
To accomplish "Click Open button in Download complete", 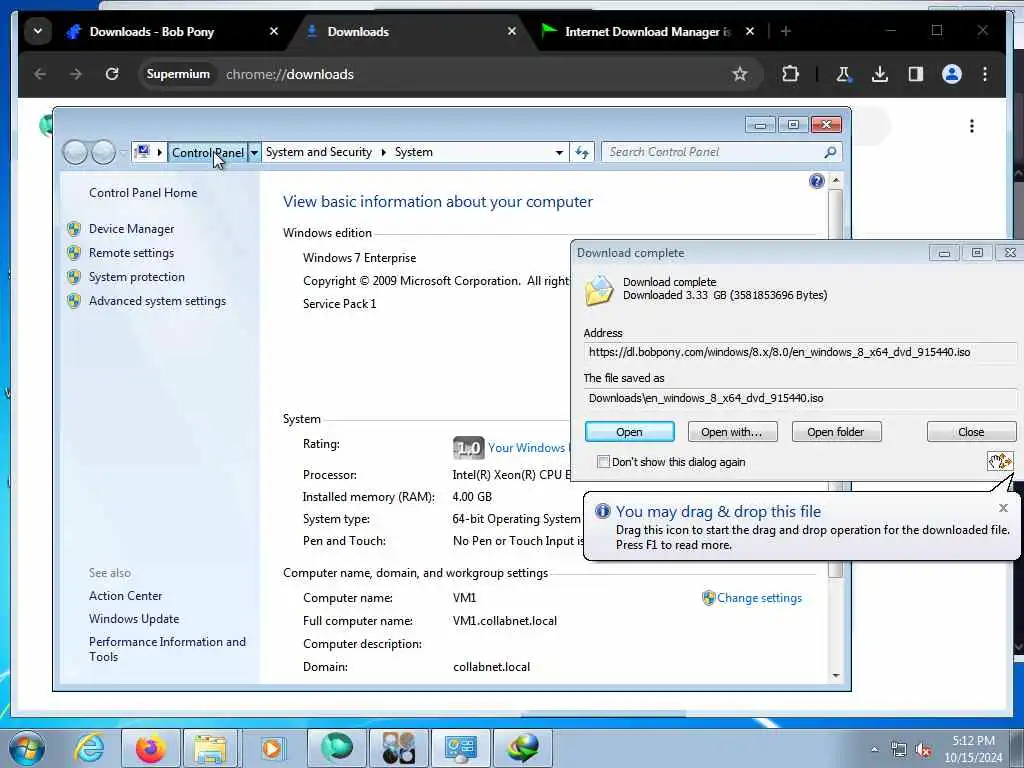I will tap(630, 432).
